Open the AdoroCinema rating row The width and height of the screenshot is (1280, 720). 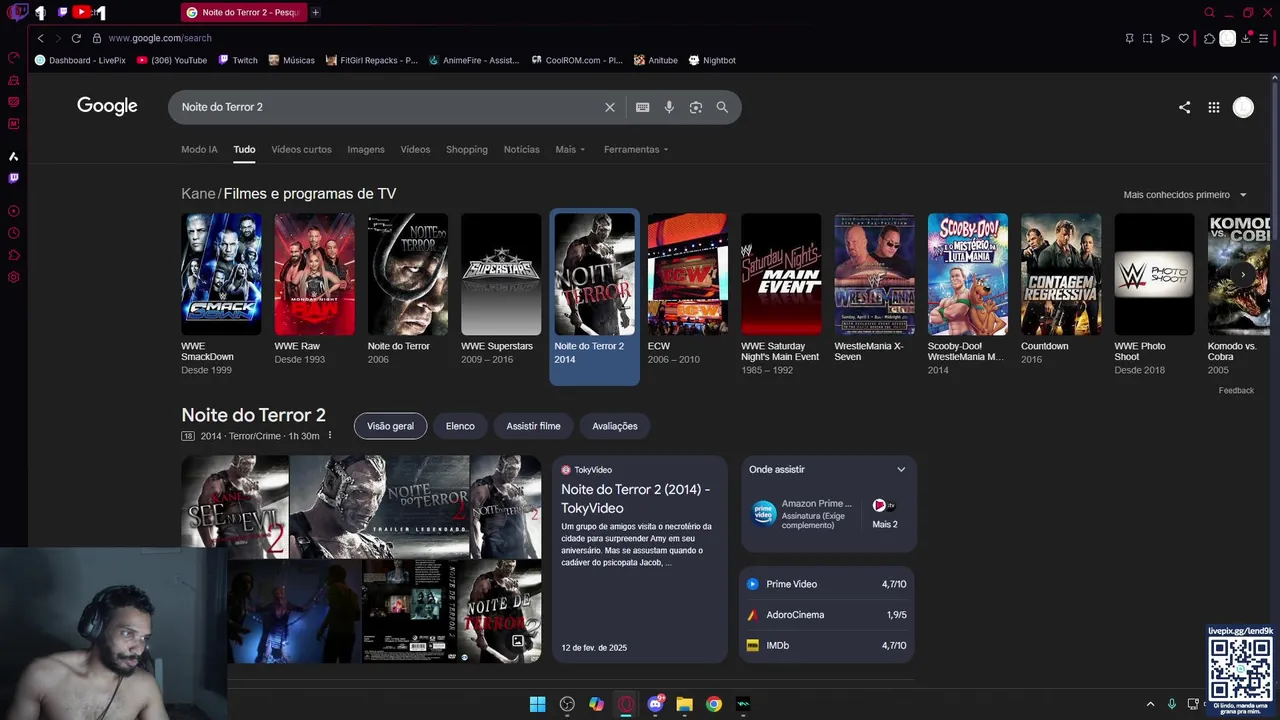[x=827, y=615]
